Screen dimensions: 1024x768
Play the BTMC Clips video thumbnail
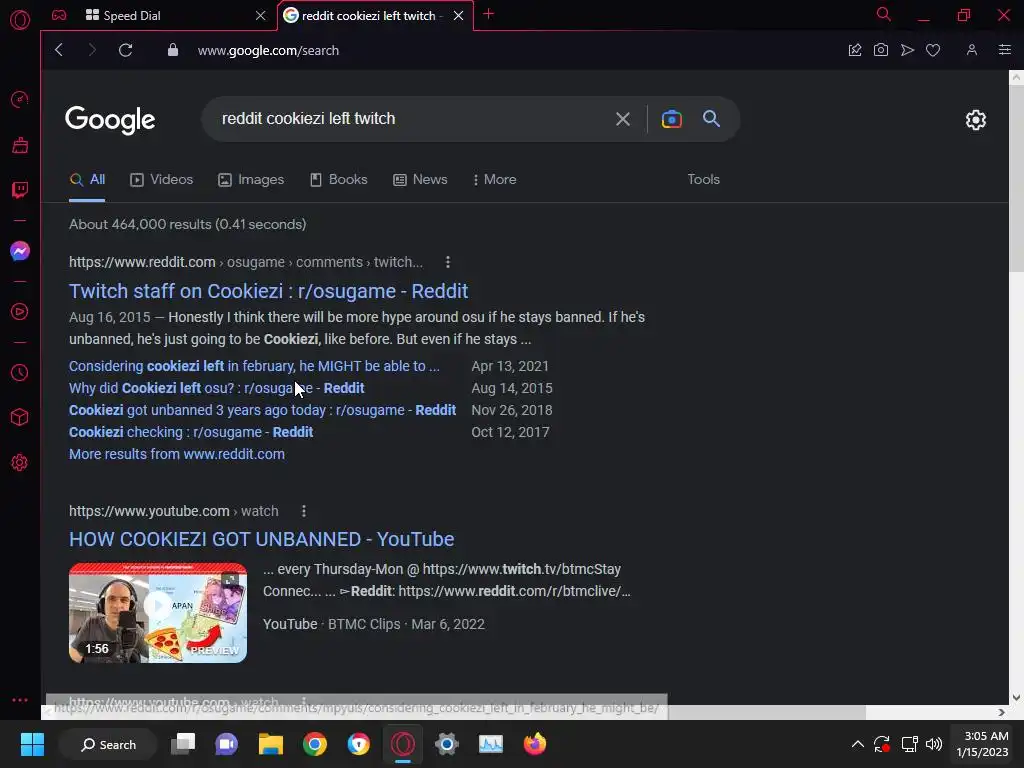[158, 613]
